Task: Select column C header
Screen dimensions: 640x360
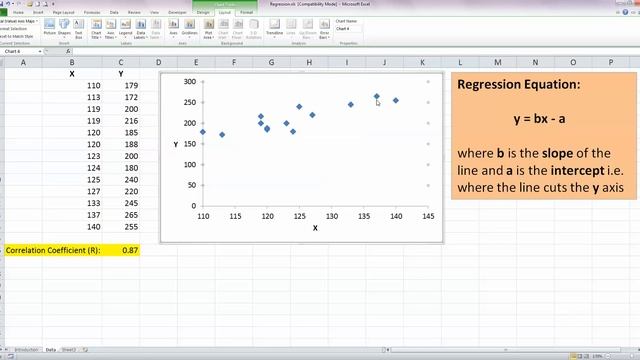Action: [121, 62]
